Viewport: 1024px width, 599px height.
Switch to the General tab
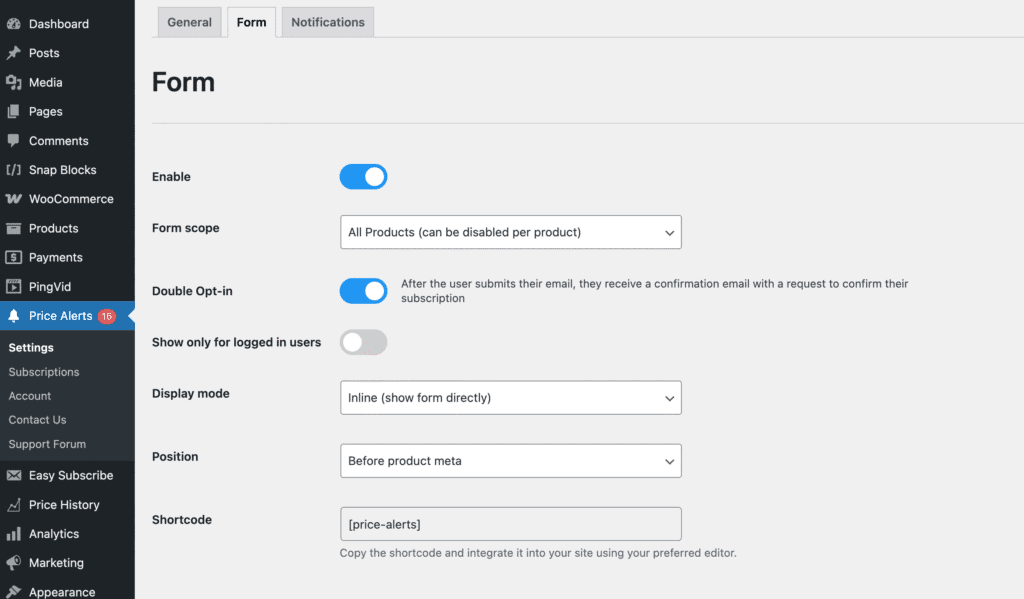(x=189, y=22)
